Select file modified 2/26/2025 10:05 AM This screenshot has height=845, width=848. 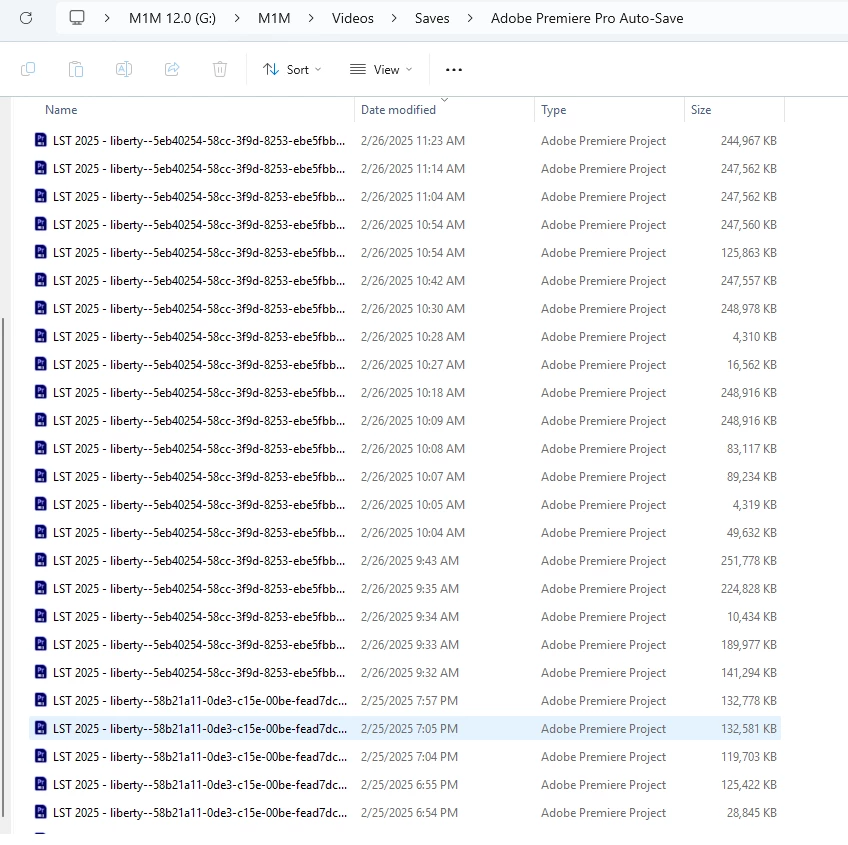click(x=405, y=505)
